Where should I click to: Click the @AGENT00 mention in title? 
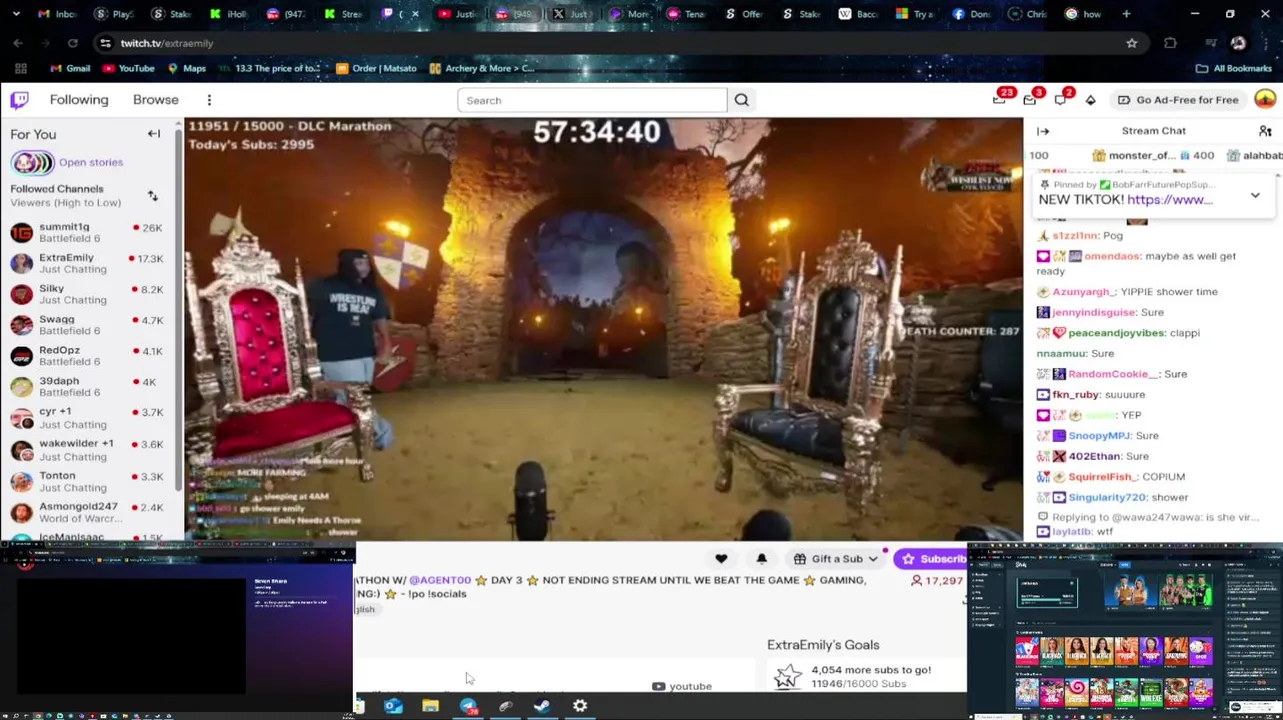pos(439,580)
